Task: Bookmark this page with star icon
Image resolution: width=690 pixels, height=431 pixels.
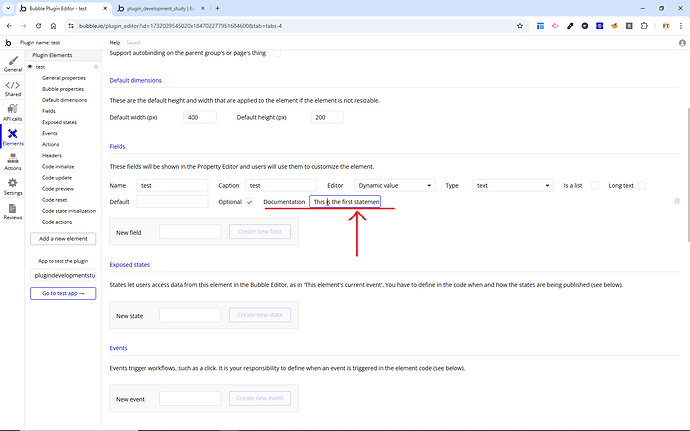Action: coord(520,26)
